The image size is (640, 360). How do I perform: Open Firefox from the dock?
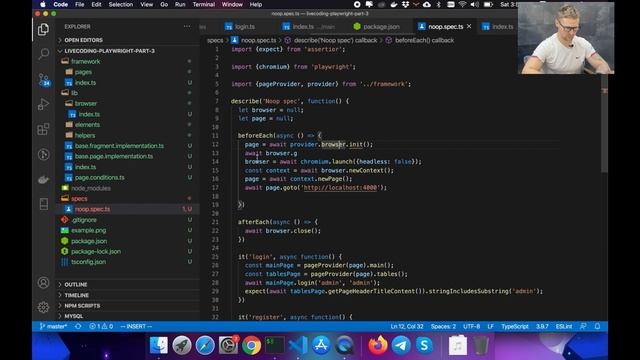click(x=378, y=345)
